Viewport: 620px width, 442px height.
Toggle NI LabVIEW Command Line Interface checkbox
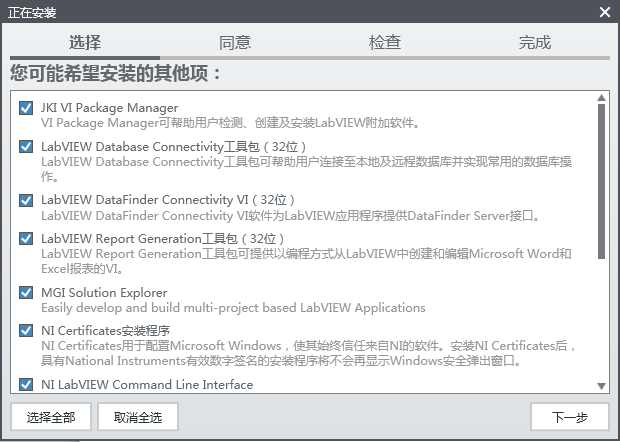coord(26,384)
